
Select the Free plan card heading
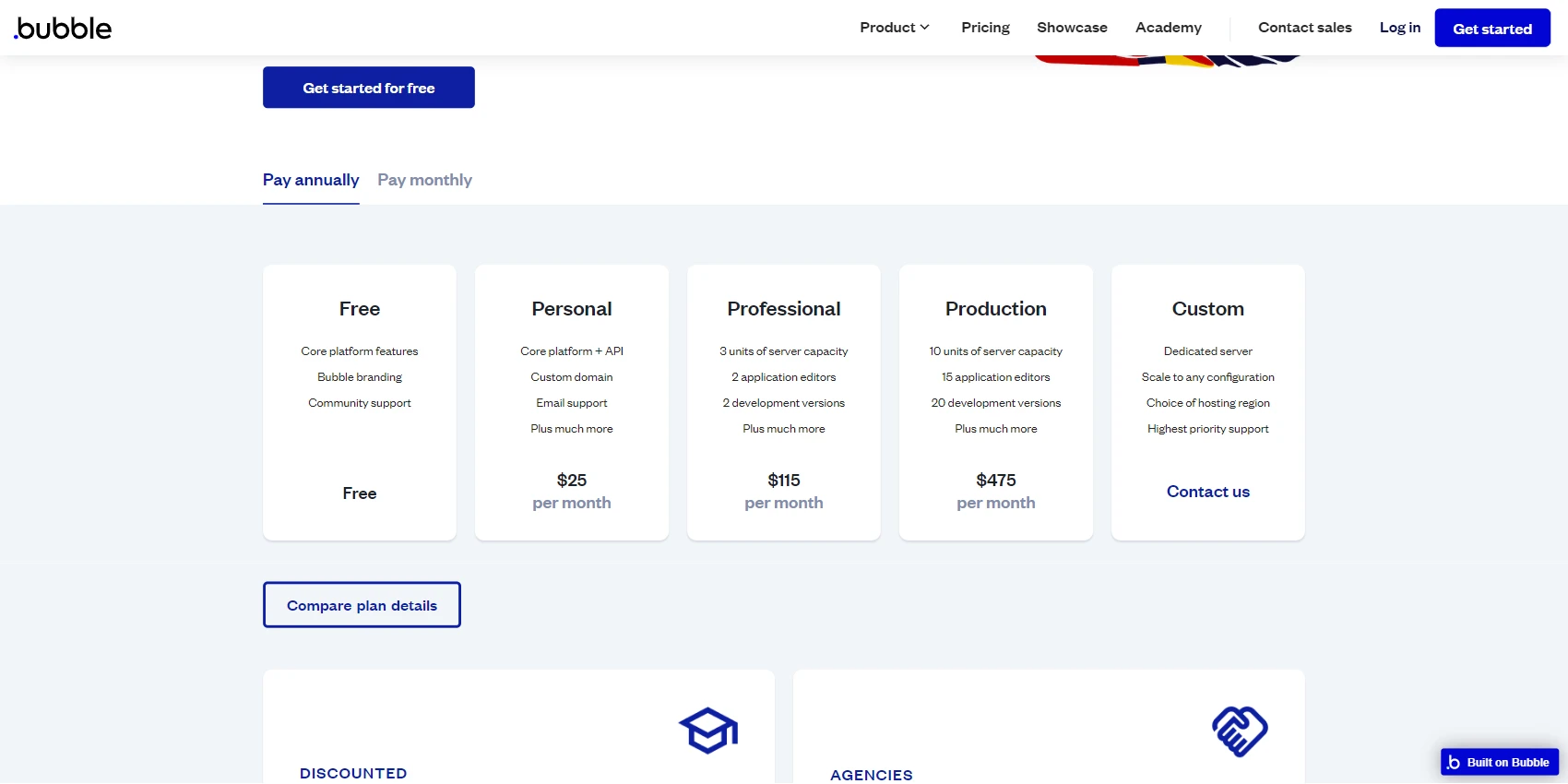point(360,309)
